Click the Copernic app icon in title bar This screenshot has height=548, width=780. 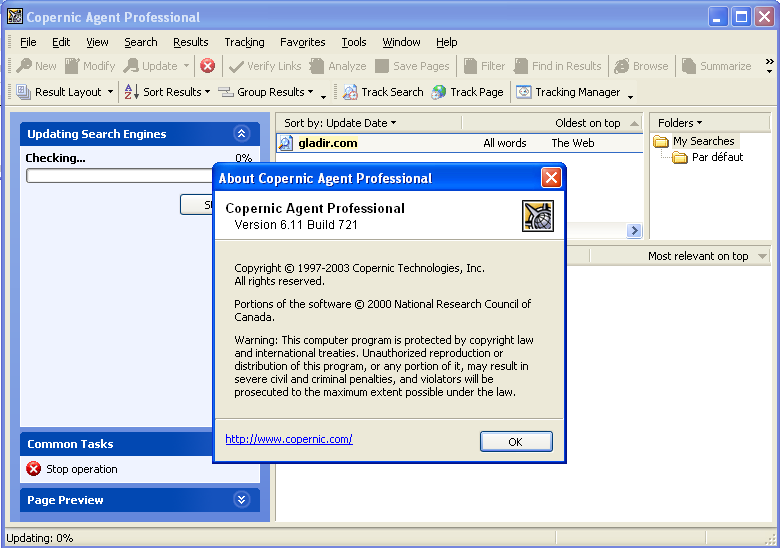tap(14, 16)
